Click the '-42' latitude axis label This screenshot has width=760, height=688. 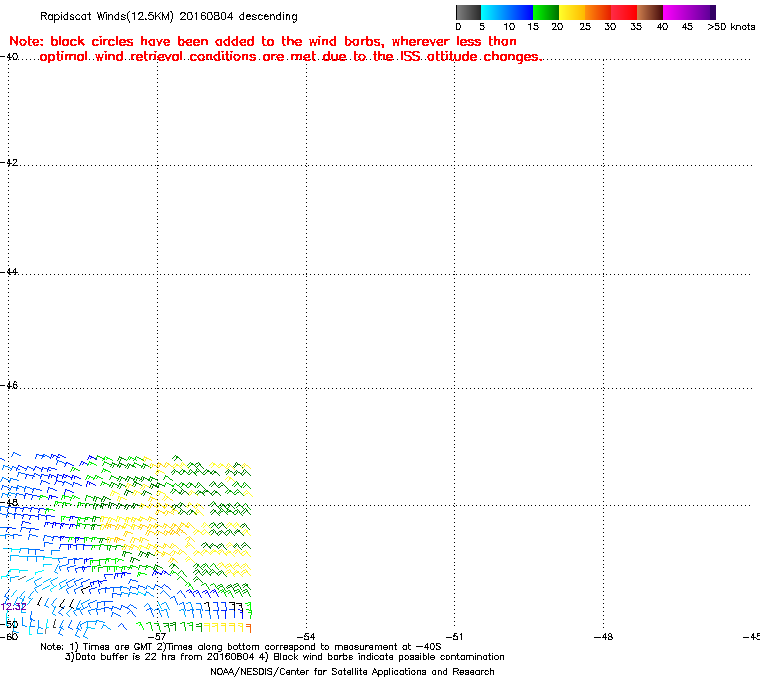pyautogui.click(x=9, y=162)
